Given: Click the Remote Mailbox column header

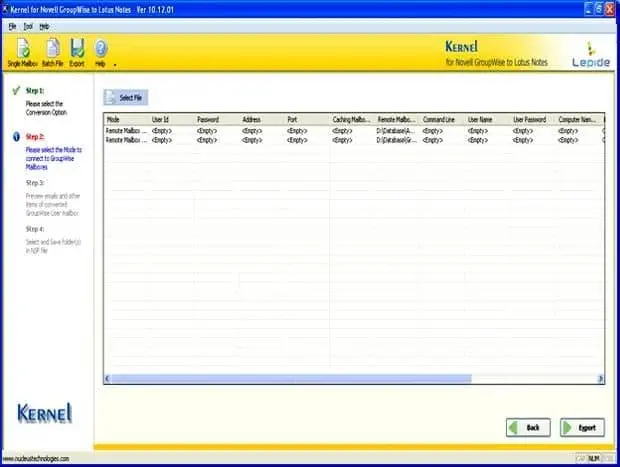Looking at the screenshot, I should point(397,119).
